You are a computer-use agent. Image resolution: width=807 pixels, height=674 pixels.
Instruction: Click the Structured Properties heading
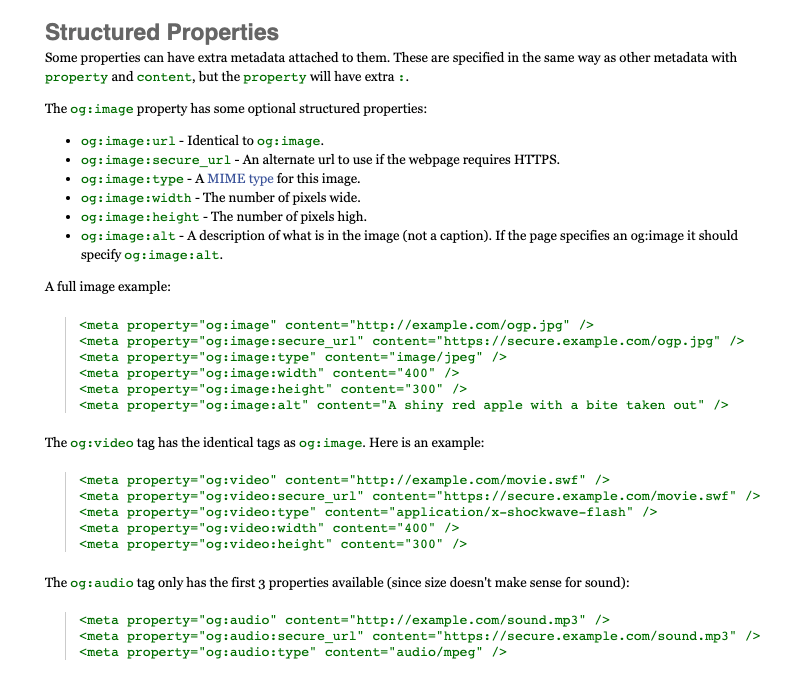(x=162, y=32)
